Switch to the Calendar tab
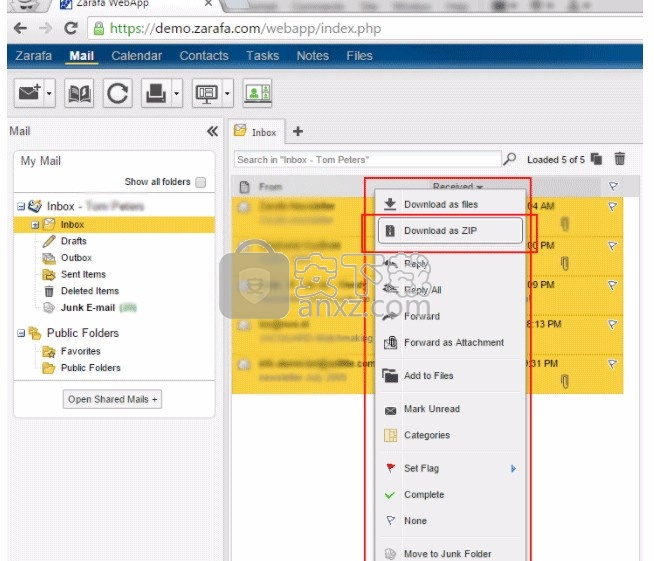The width and height of the screenshot is (654, 561). point(137,56)
